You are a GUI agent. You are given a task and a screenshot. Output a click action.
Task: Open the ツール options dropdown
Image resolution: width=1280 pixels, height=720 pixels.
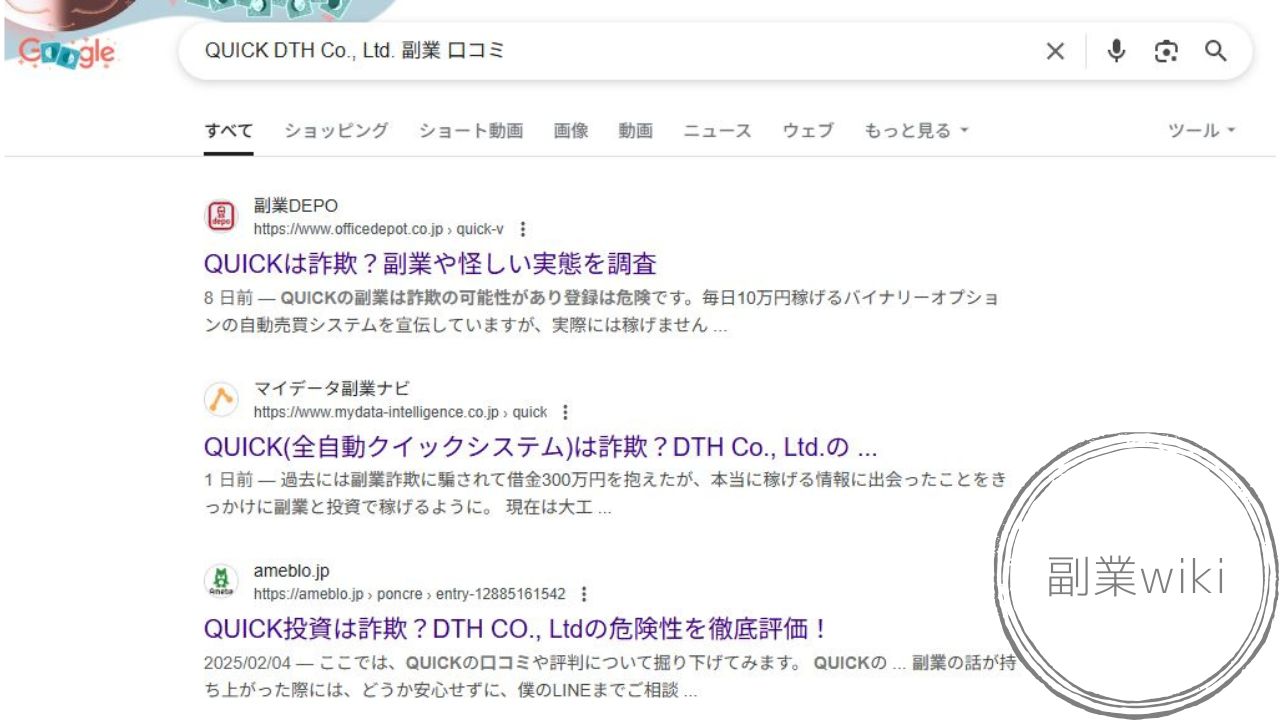click(x=1202, y=131)
